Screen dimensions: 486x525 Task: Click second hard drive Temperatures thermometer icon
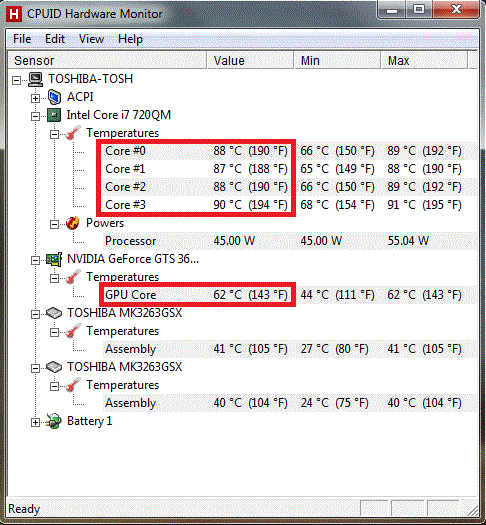[73, 385]
